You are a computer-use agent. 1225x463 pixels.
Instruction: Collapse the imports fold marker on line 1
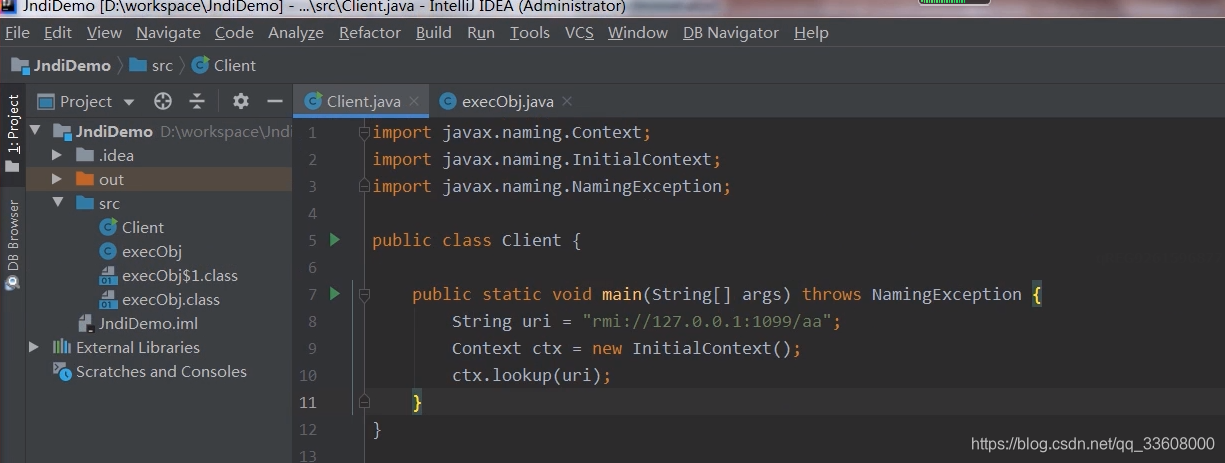(x=364, y=132)
